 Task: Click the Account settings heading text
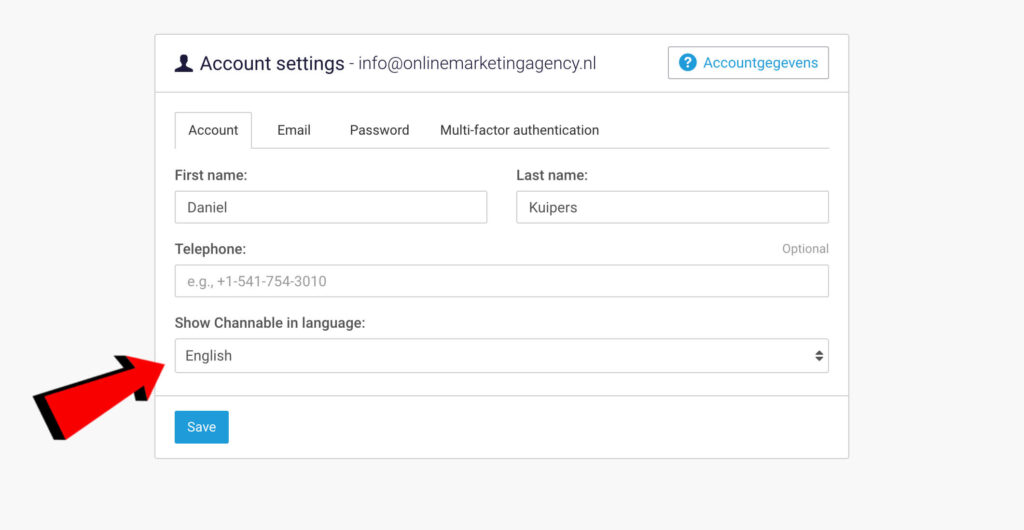tap(272, 64)
